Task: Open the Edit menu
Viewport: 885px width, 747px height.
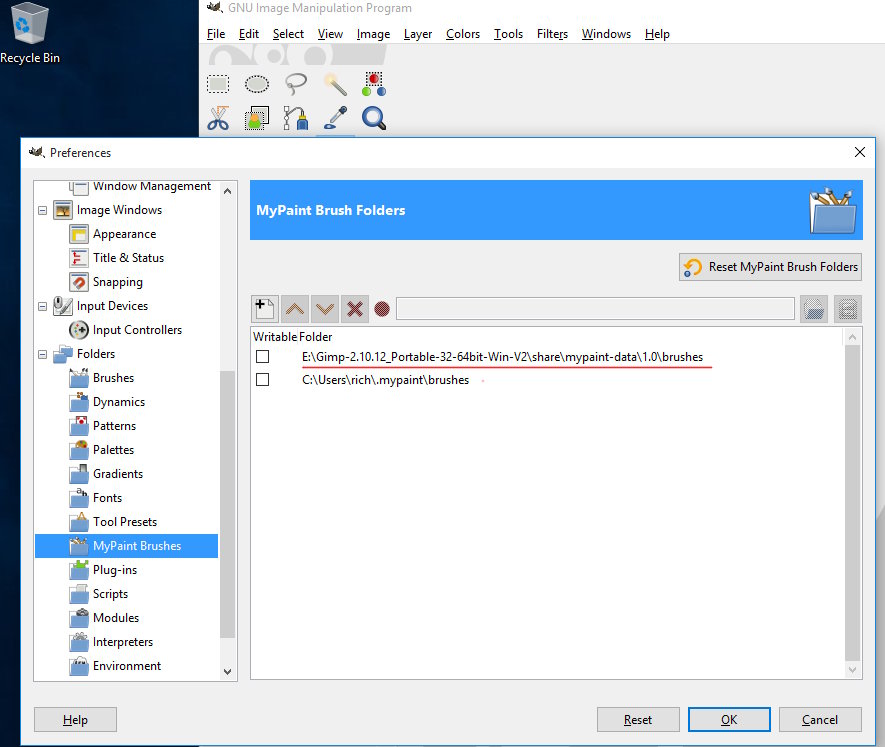Action: point(248,34)
